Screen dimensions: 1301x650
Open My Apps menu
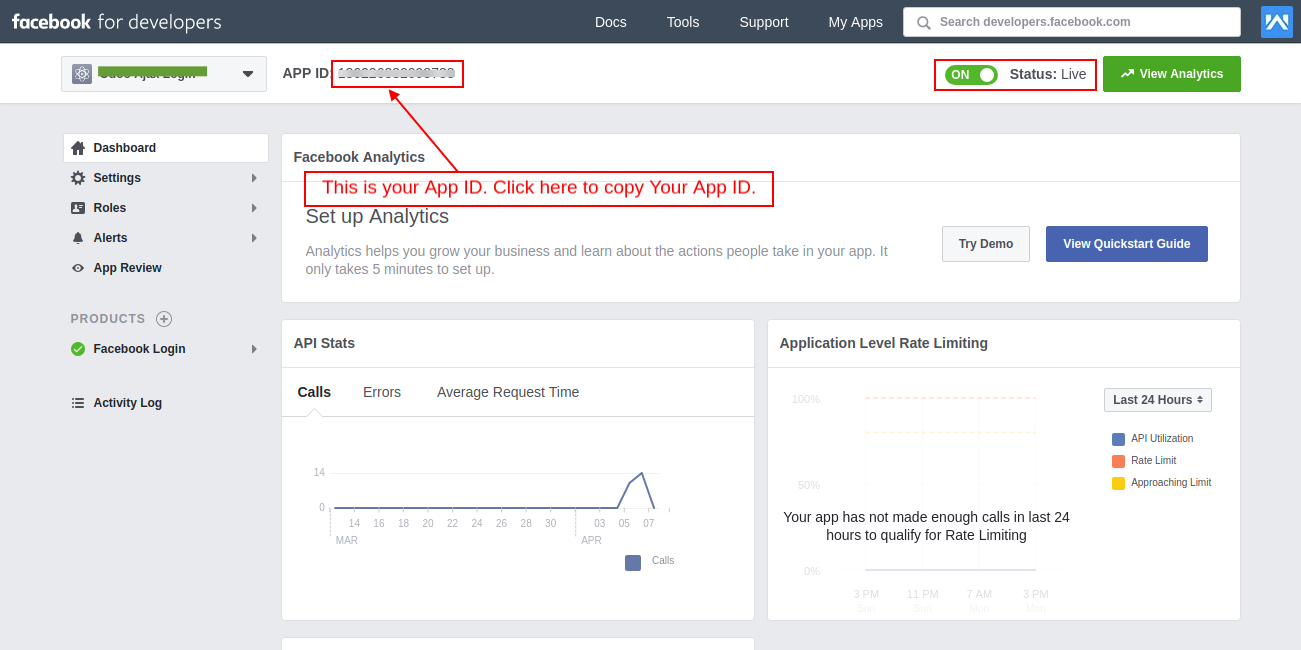(x=856, y=22)
